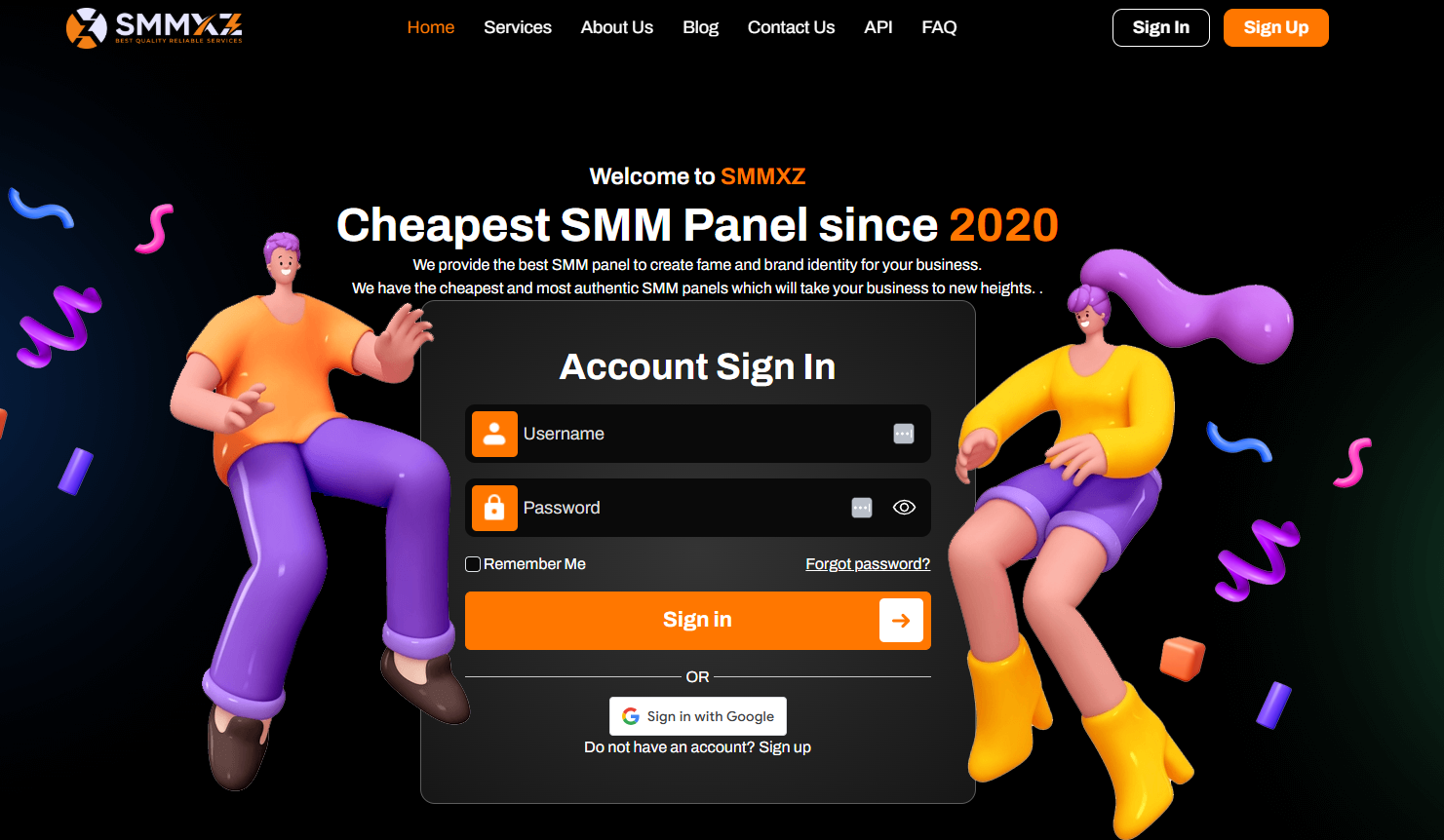Viewport: 1444px width, 840px height.
Task: Follow the Sign up link below Google button
Action: (785, 747)
